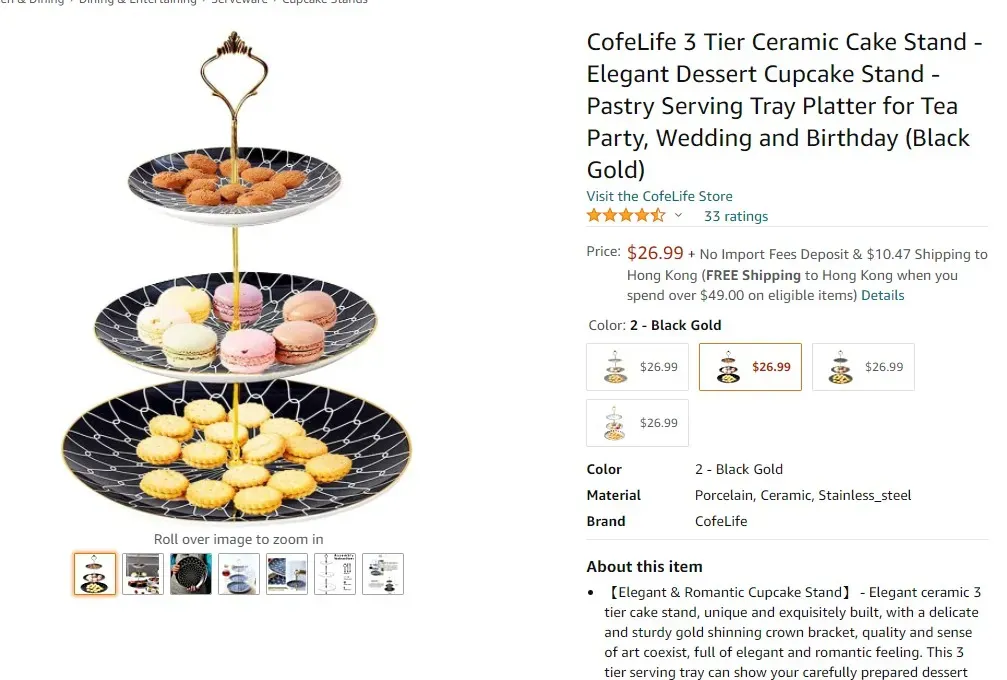Select the first product thumbnail with orange highlight
Image resolution: width=1007 pixels, height=680 pixels.
[x=94, y=573]
